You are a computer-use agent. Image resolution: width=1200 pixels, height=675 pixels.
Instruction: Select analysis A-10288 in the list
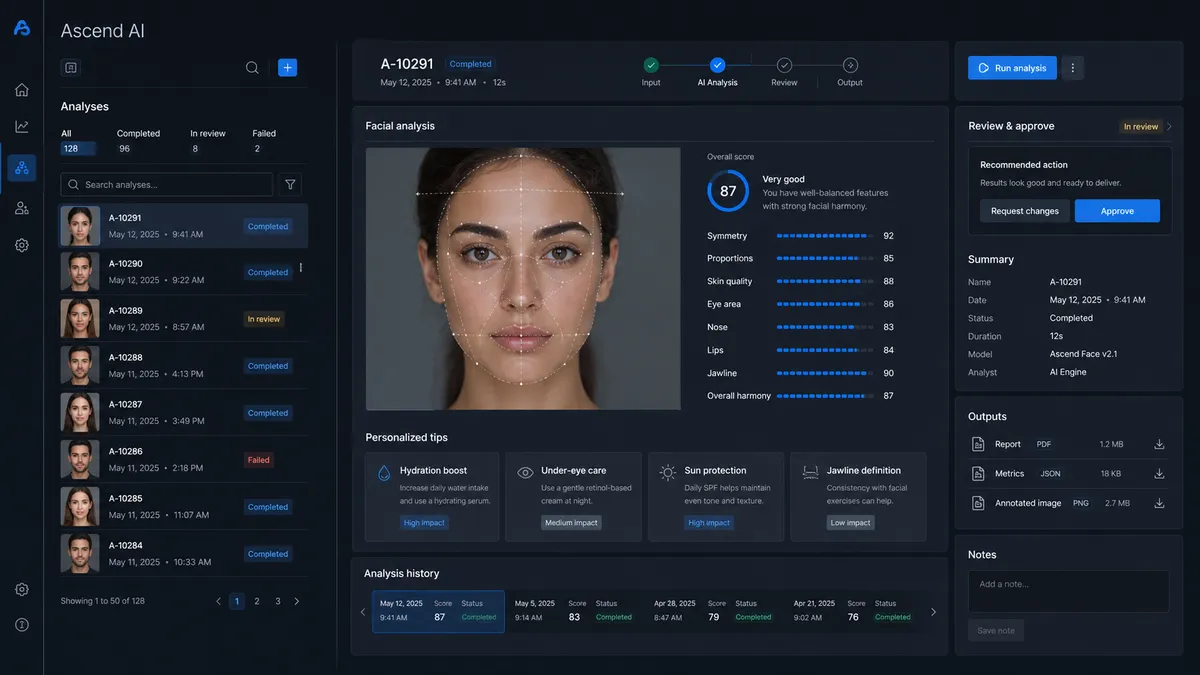[x=184, y=366]
